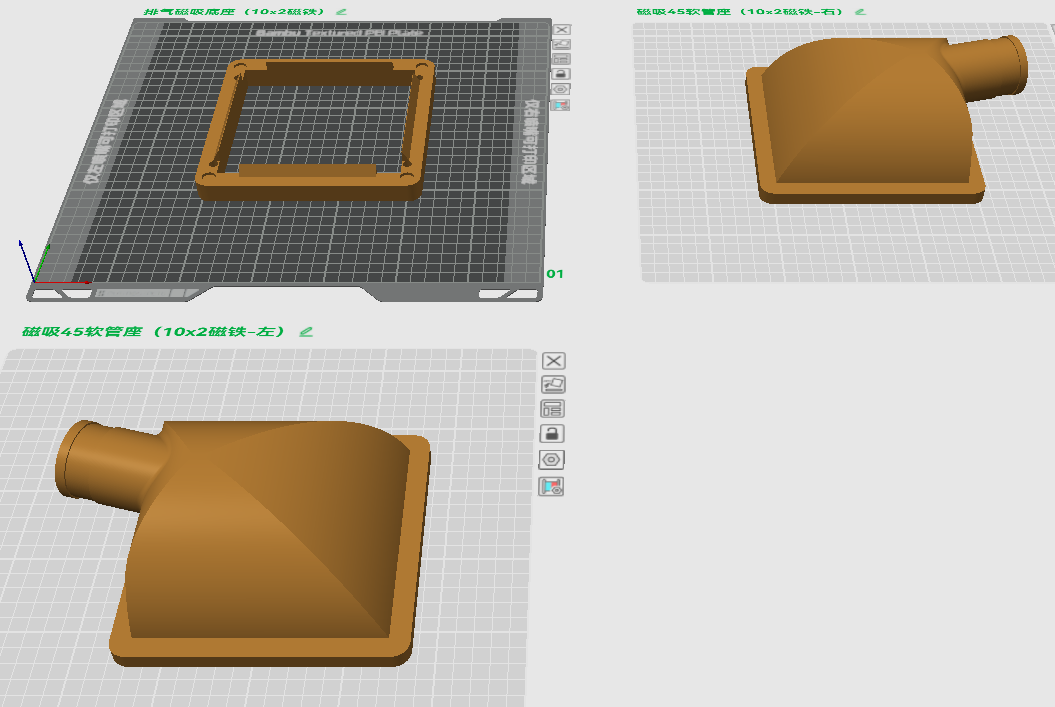This screenshot has width=1055, height=707.
Task: Arrange objects on the 左 plate
Action: pos(552,409)
